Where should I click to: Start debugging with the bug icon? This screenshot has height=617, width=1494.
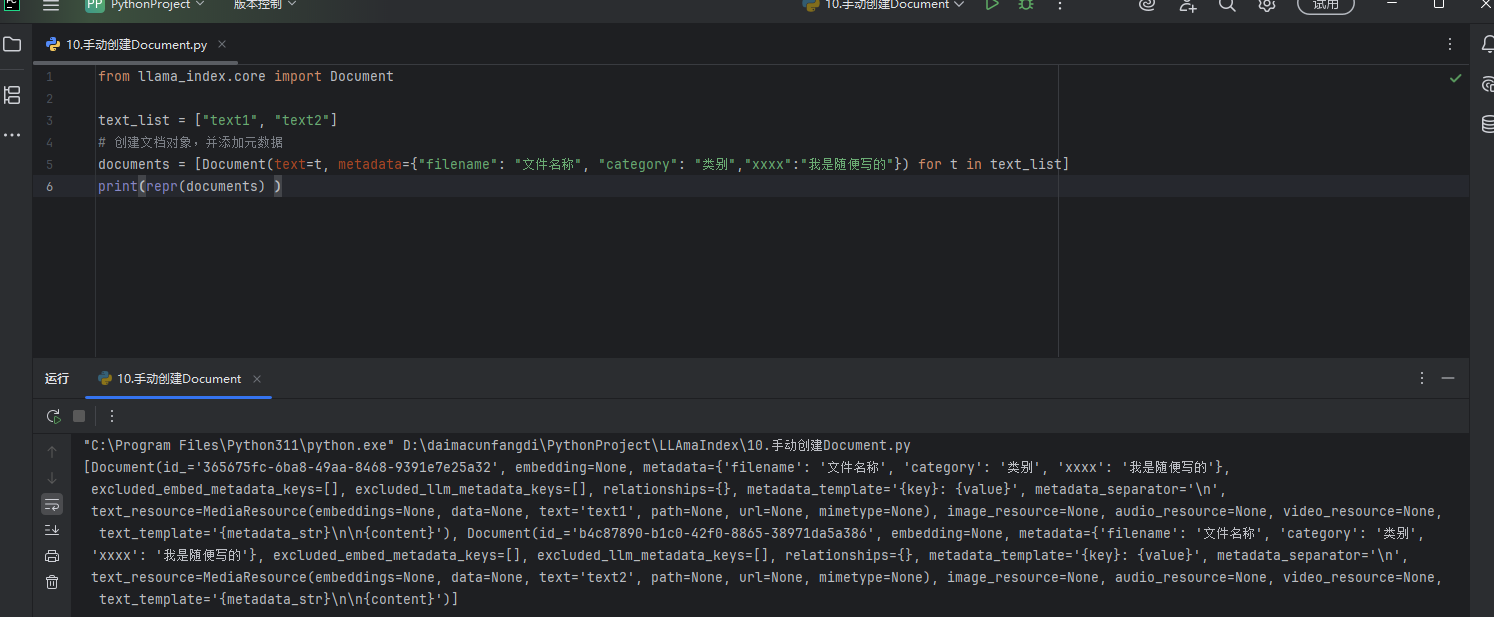(x=1026, y=5)
